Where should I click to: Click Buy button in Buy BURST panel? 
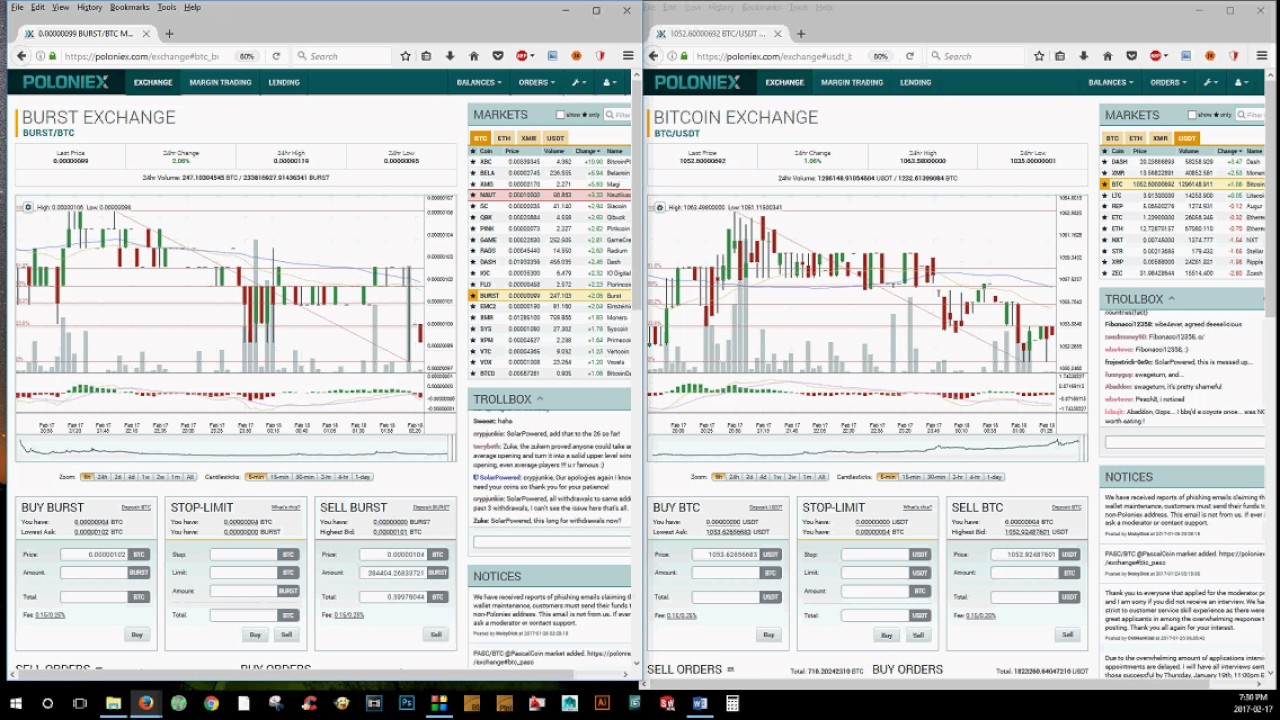[x=137, y=634]
